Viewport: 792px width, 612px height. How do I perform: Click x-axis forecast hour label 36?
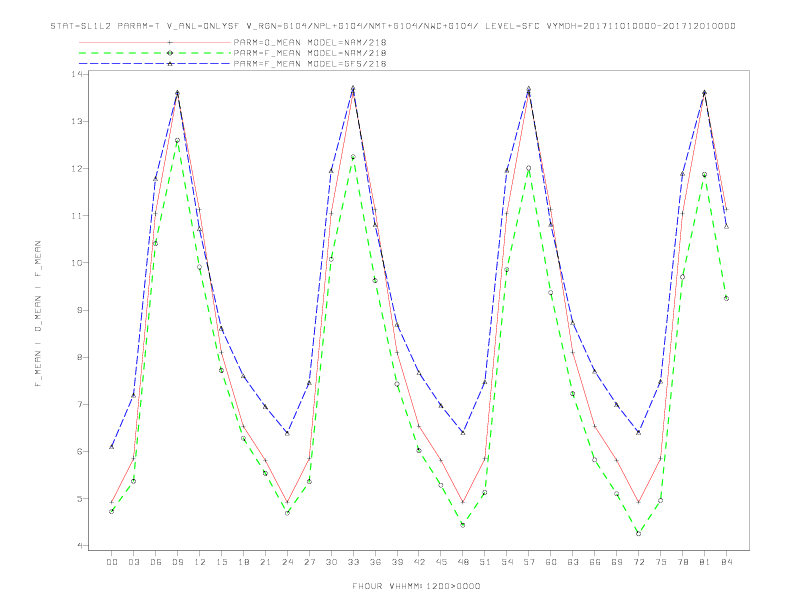tap(375, 562)
